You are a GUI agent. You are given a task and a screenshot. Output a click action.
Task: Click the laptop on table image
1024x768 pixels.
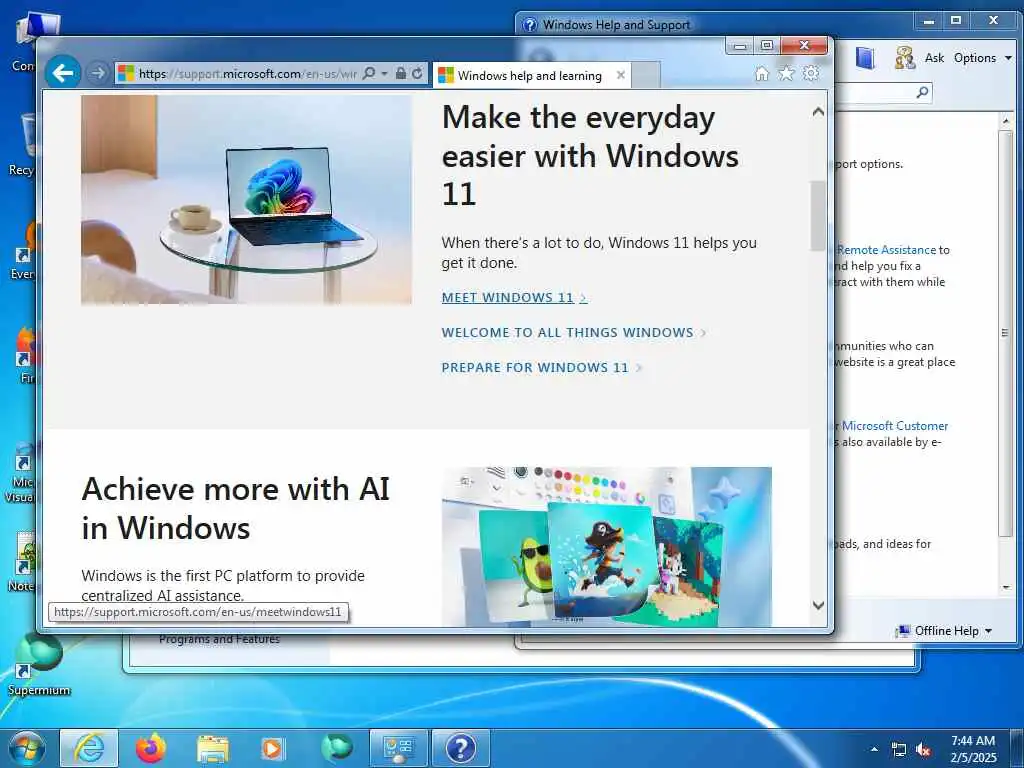(246, 200)
